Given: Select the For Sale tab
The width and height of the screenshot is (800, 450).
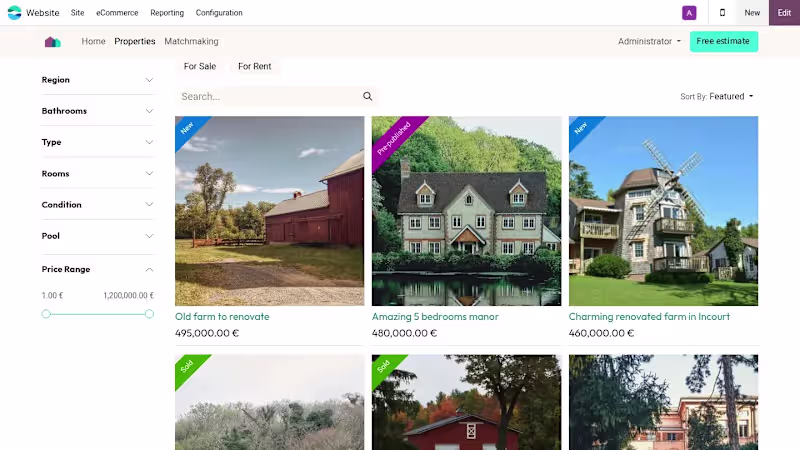Looking at the screenshot, I should [x=200, y=66].
